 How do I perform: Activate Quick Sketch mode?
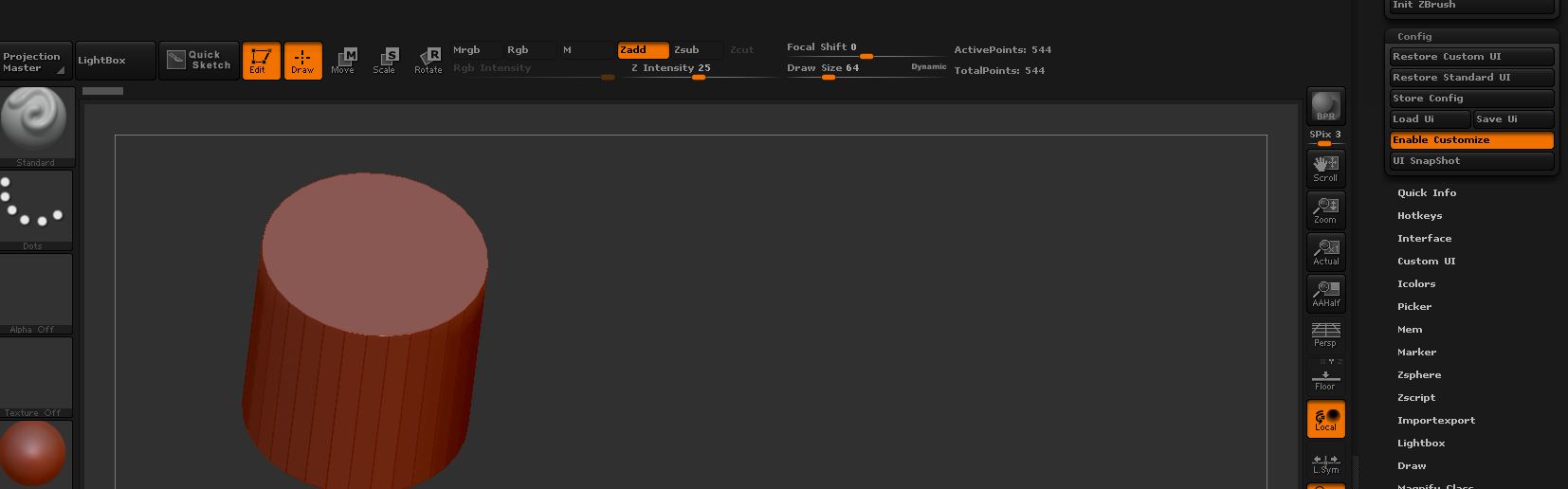(199, 61)
